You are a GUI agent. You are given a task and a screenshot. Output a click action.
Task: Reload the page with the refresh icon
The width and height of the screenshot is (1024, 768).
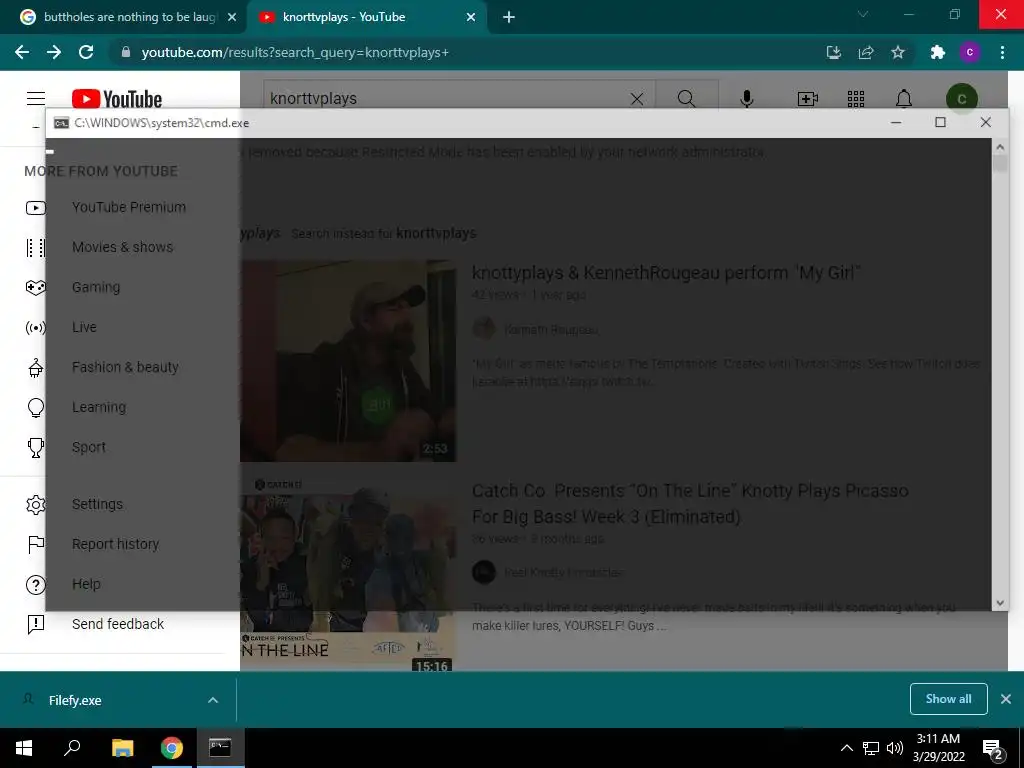86,52
